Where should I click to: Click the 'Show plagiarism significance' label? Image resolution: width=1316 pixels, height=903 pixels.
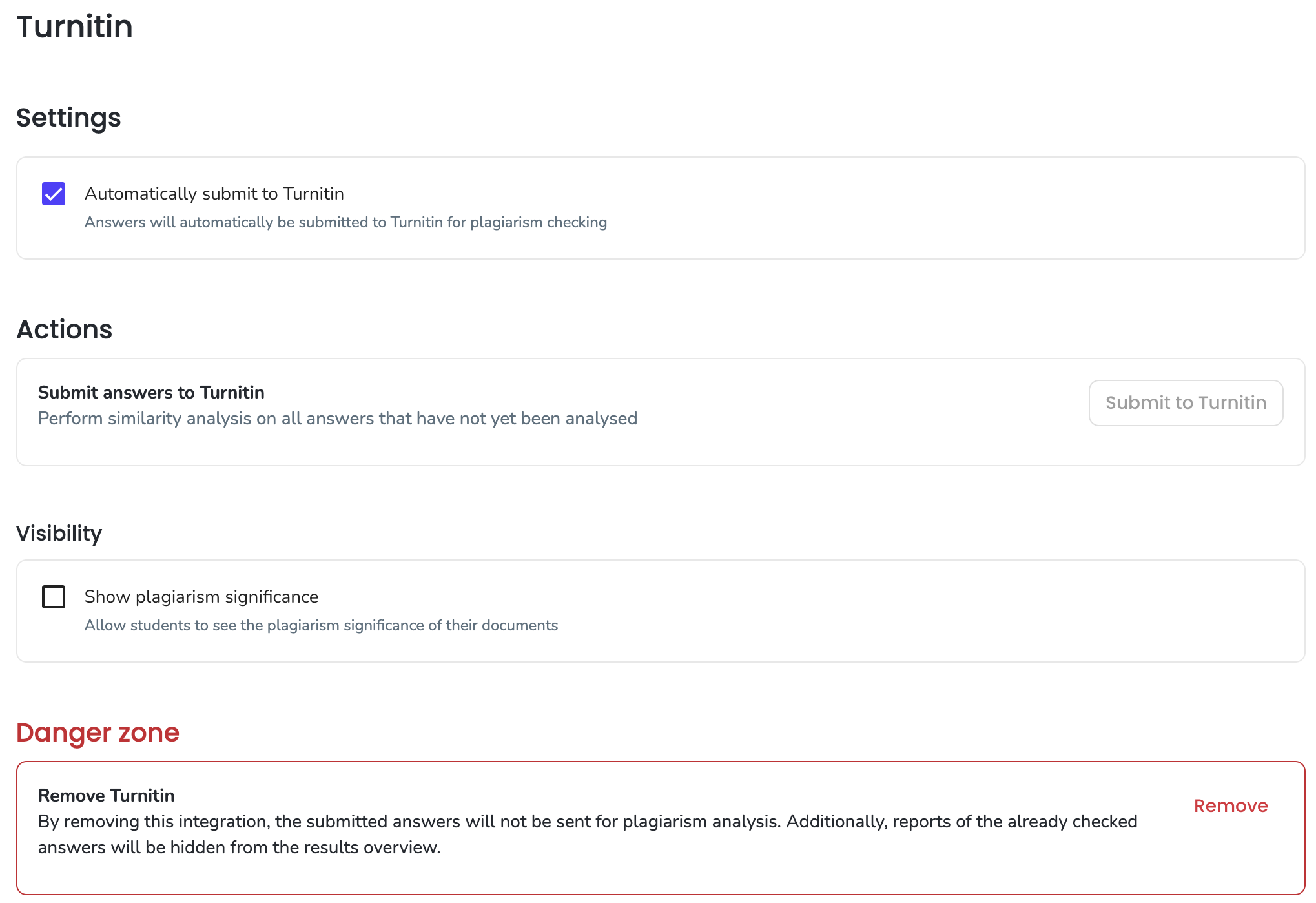point(201,597)
